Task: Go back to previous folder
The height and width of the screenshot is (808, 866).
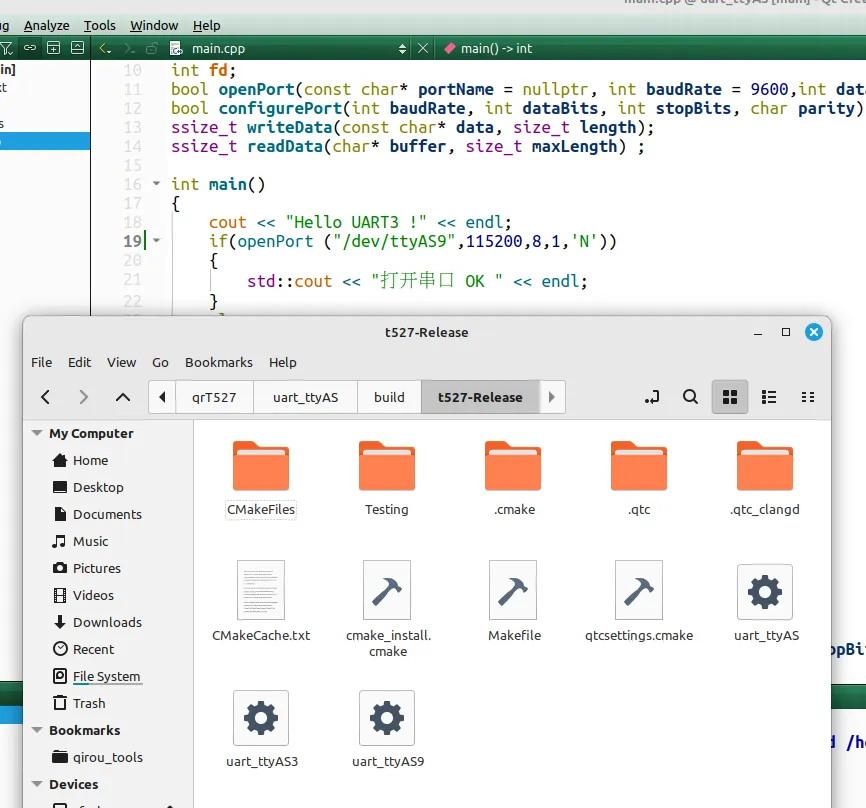Action: pyautogui.click(x=46, y=397)
